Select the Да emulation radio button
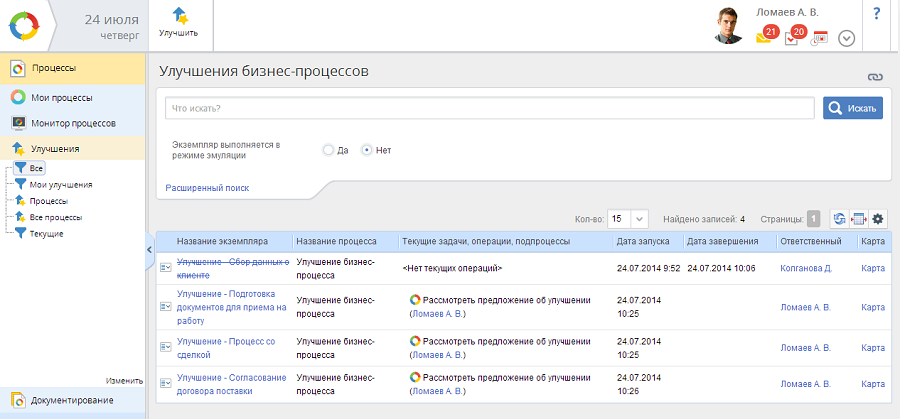 [x=328, y=150]
